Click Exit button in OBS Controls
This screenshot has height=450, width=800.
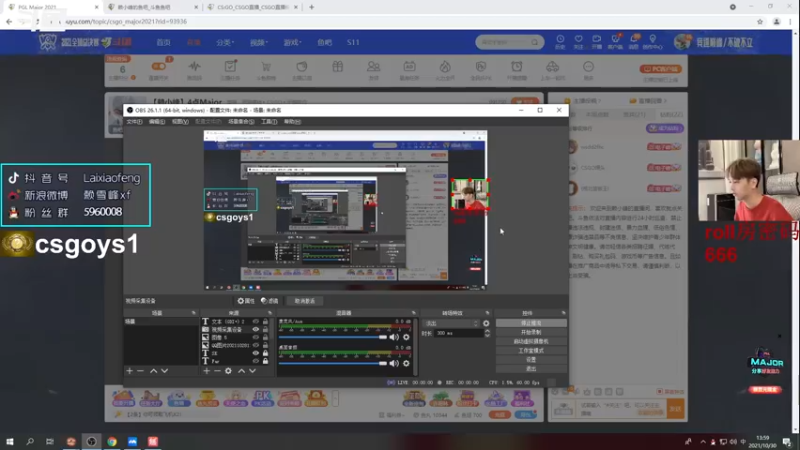(x=531, y=368)
